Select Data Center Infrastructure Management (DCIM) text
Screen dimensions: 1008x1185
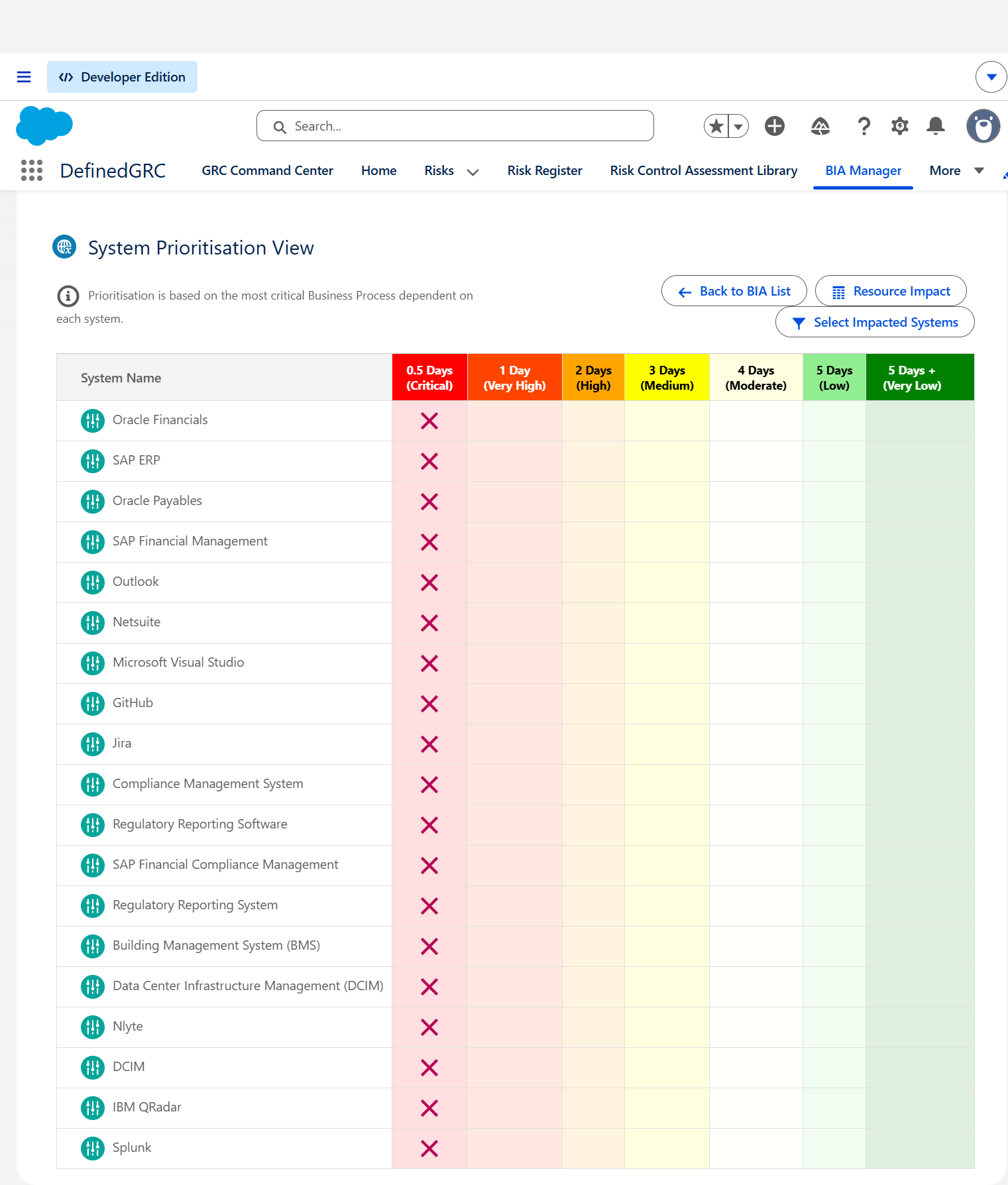click(x=248, y=986)
